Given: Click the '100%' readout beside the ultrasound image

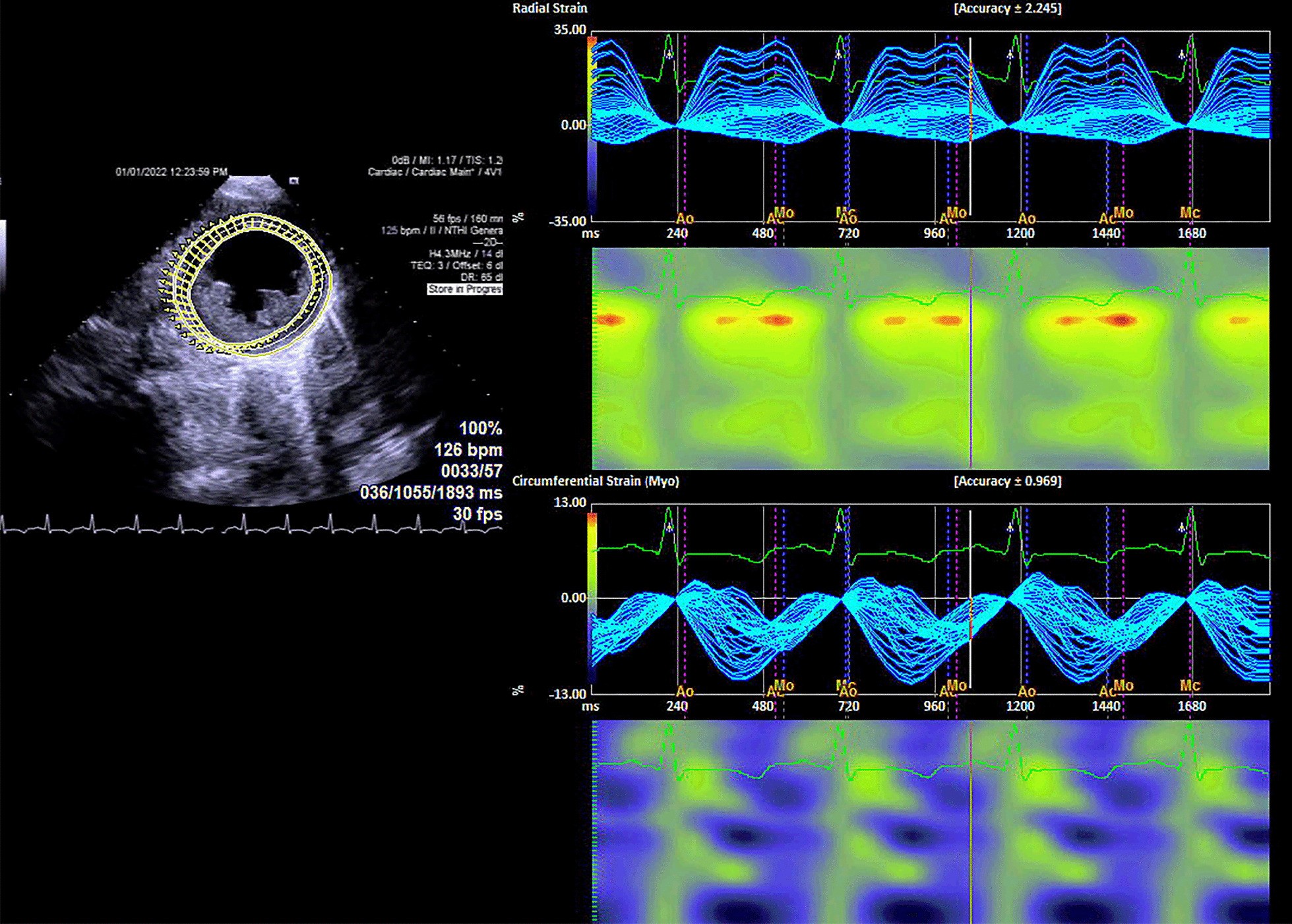Looking at the screenshot, I should pos(480,429).
